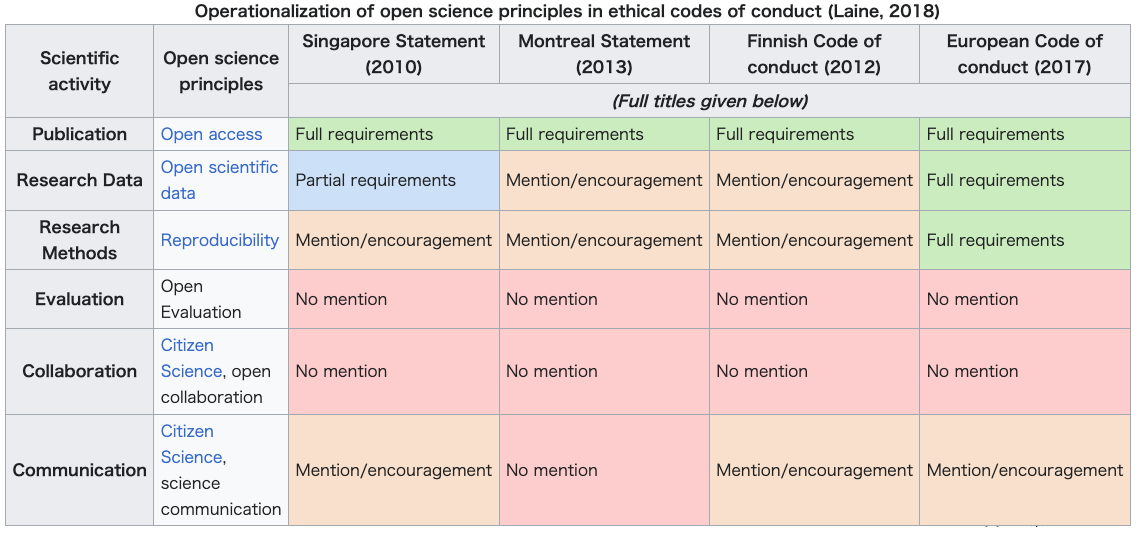Screen dimensions: 1138x535
Task: Click Montreal No mention cell in Communication row
Action: 604,470
